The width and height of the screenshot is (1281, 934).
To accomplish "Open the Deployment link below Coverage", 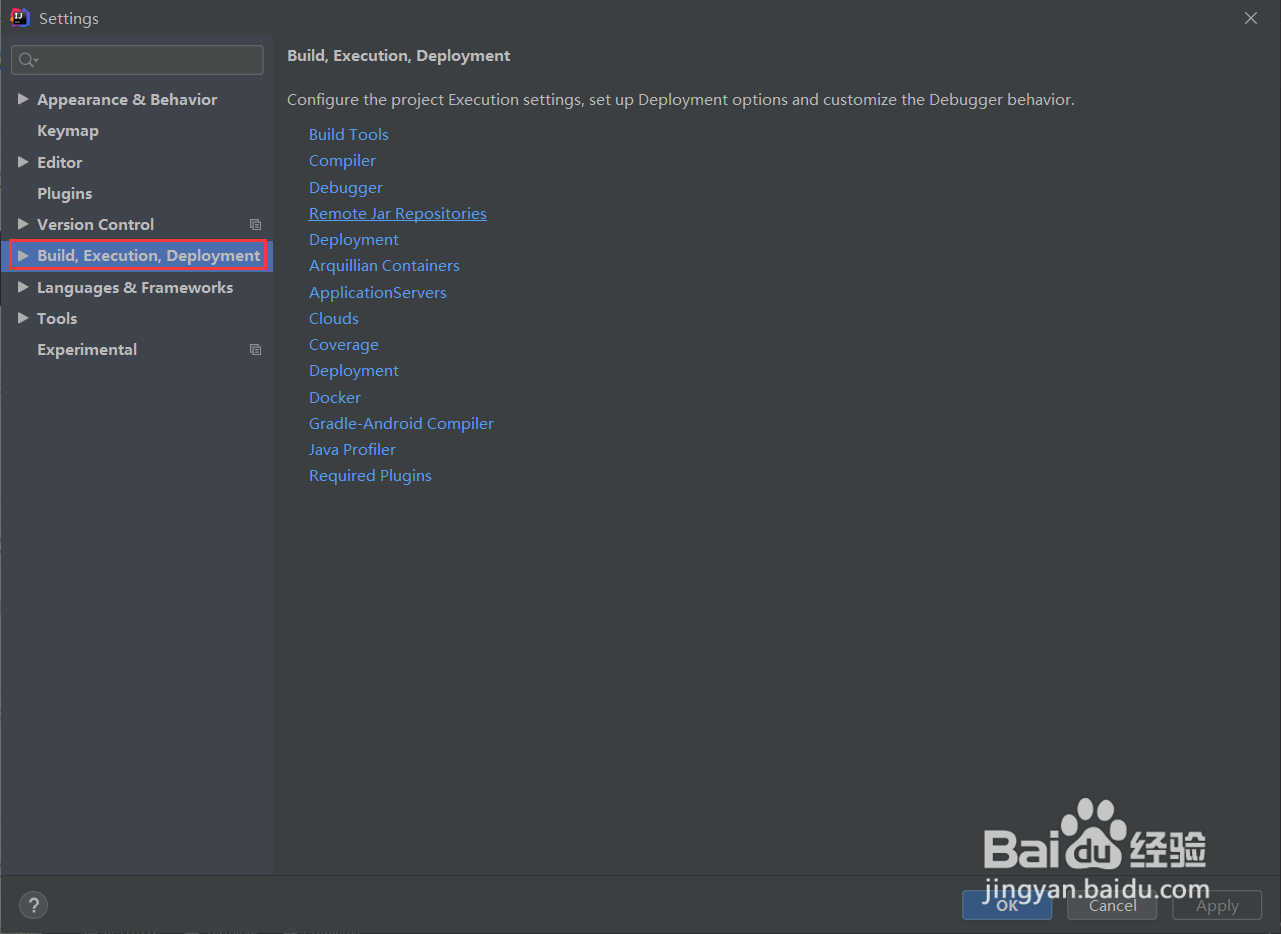I will point(354,370).
